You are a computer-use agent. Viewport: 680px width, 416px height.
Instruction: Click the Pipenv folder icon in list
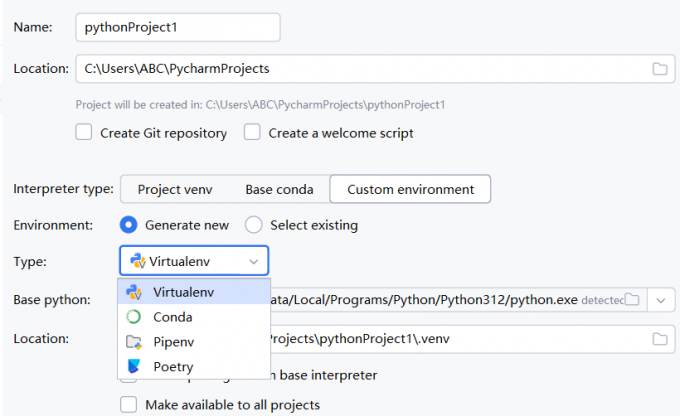pos(134,342)
